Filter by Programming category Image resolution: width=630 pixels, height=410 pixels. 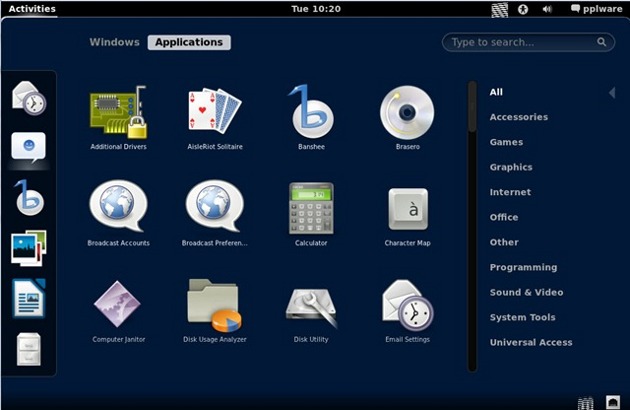click(x=524, y=267)
